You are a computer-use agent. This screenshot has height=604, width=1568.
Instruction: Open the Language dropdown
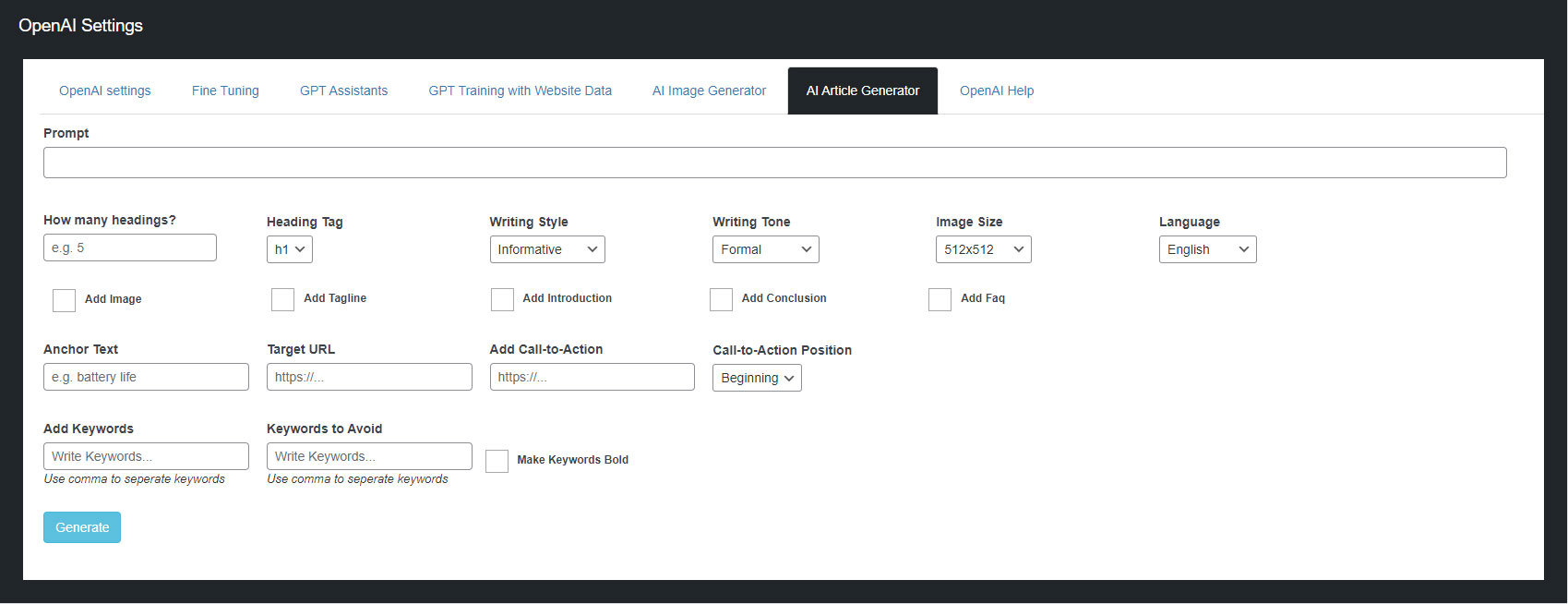point(1208,249)
